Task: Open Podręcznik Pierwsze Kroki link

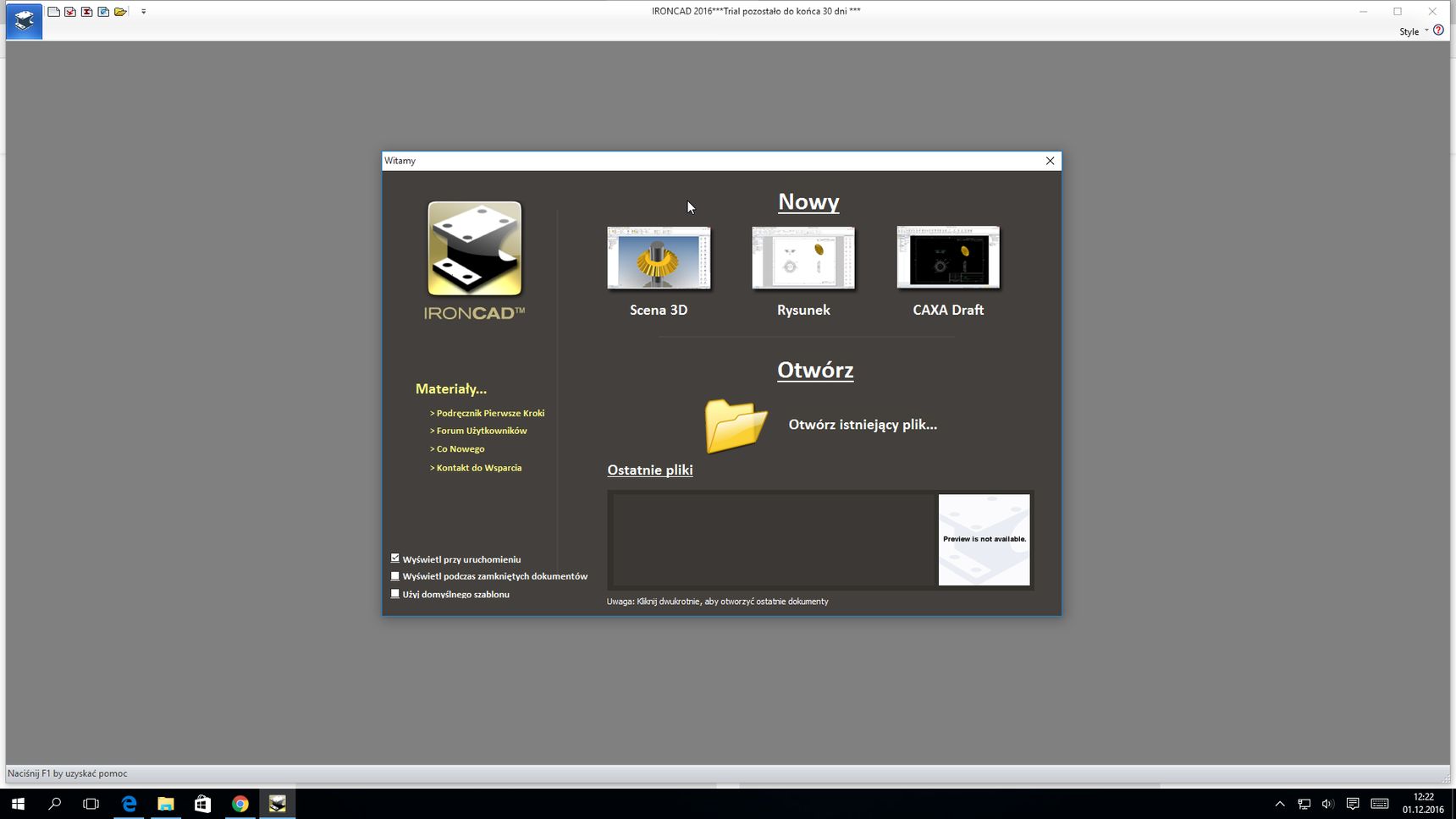Action: (487, 413)
